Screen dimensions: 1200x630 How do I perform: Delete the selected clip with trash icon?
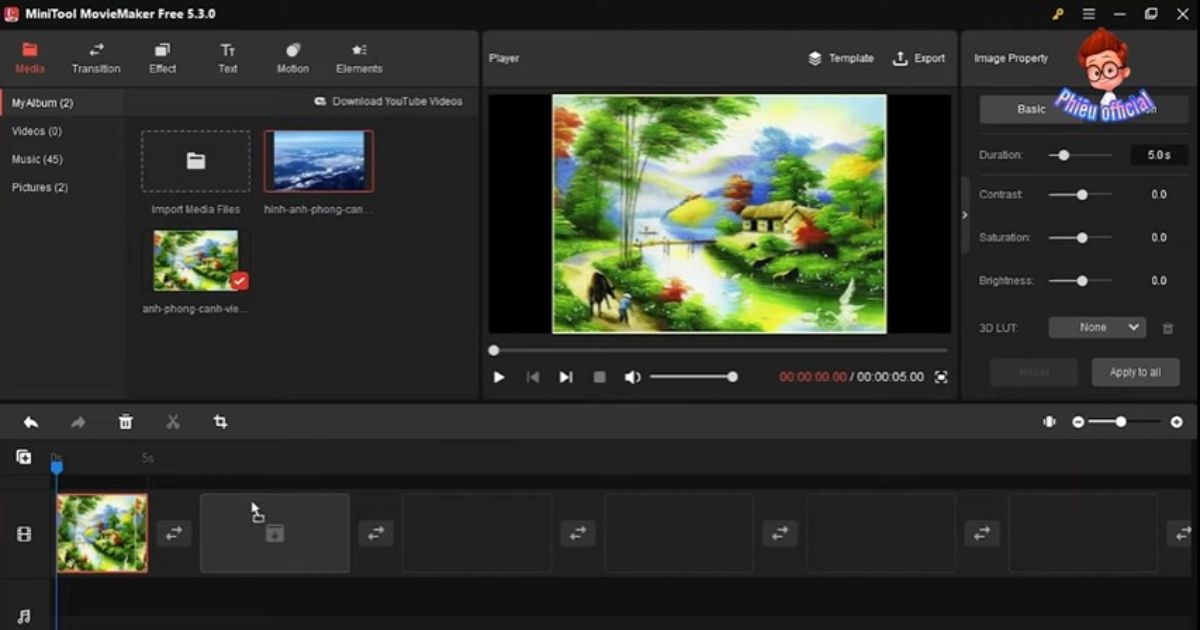[125, 421]
